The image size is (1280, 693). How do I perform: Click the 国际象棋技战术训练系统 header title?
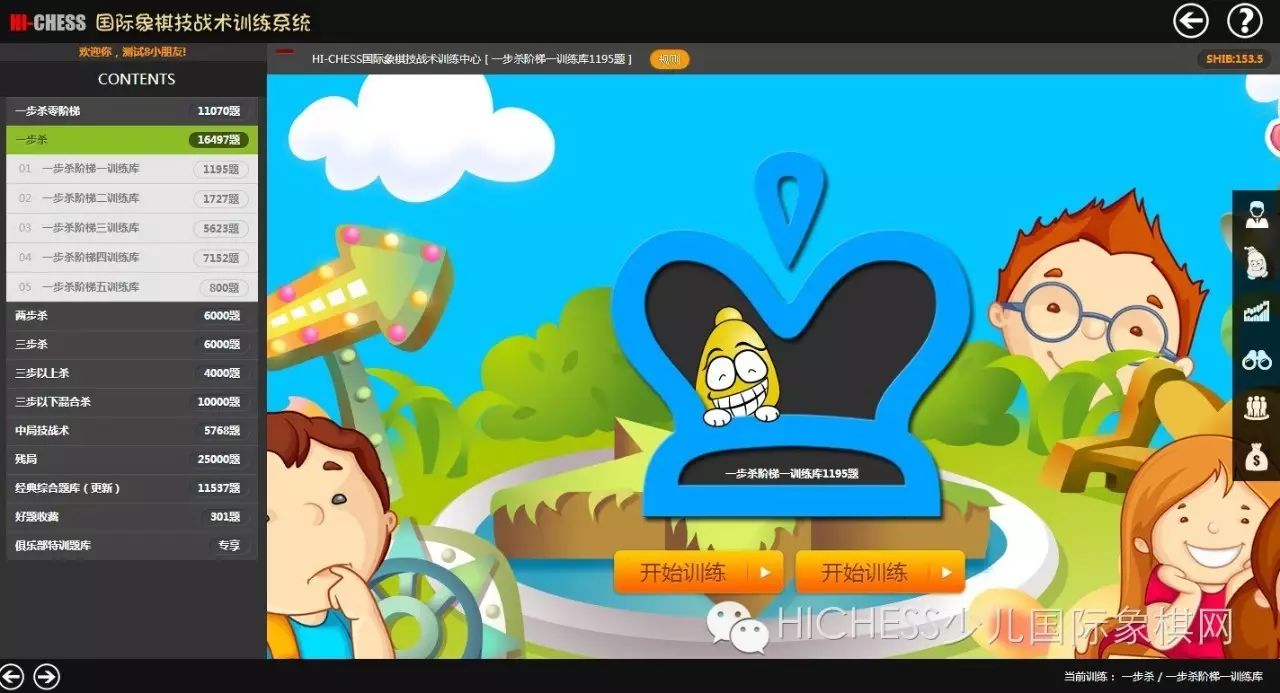[x=203, y=21]
